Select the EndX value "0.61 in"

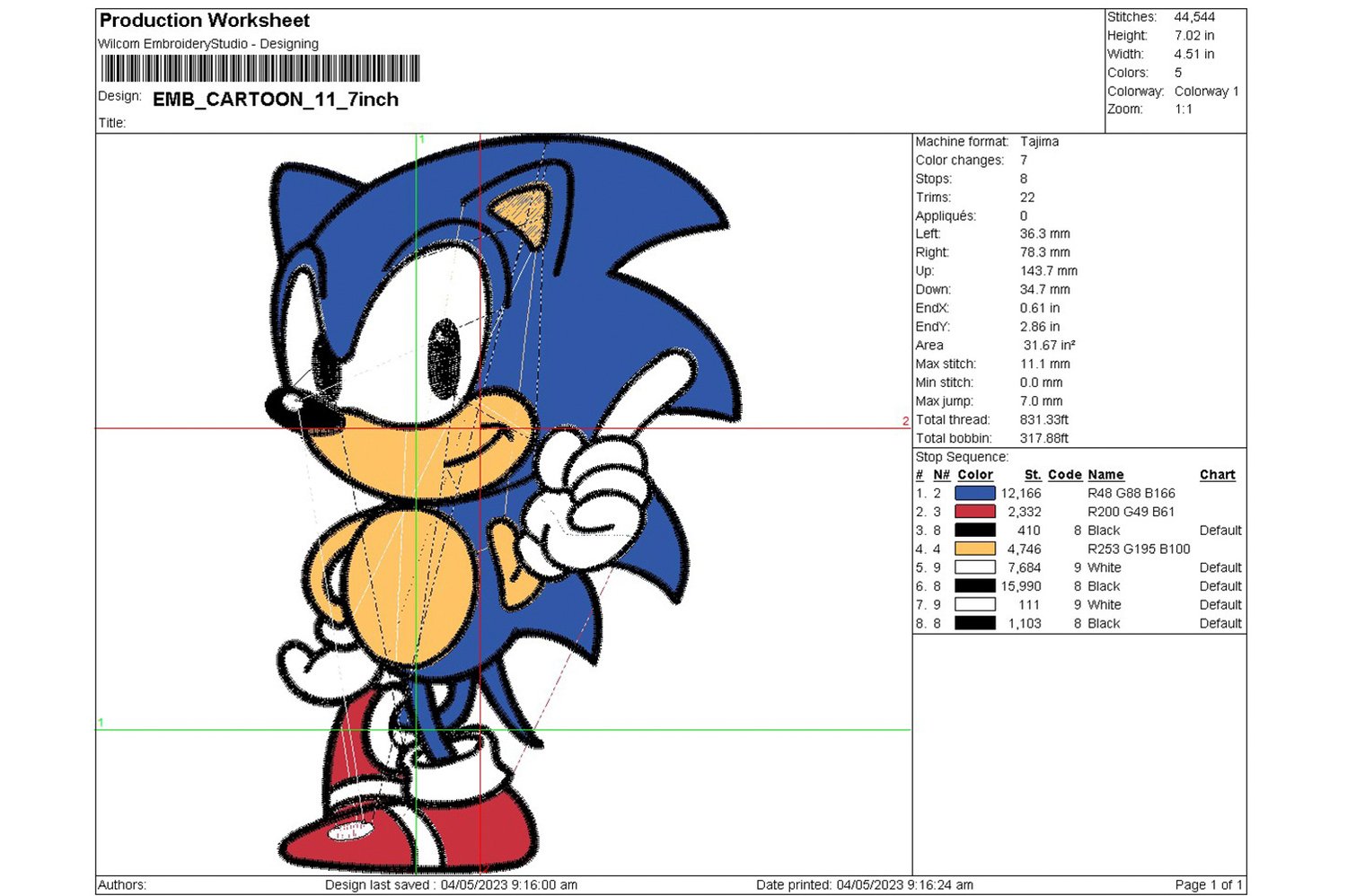(1040, 308)
